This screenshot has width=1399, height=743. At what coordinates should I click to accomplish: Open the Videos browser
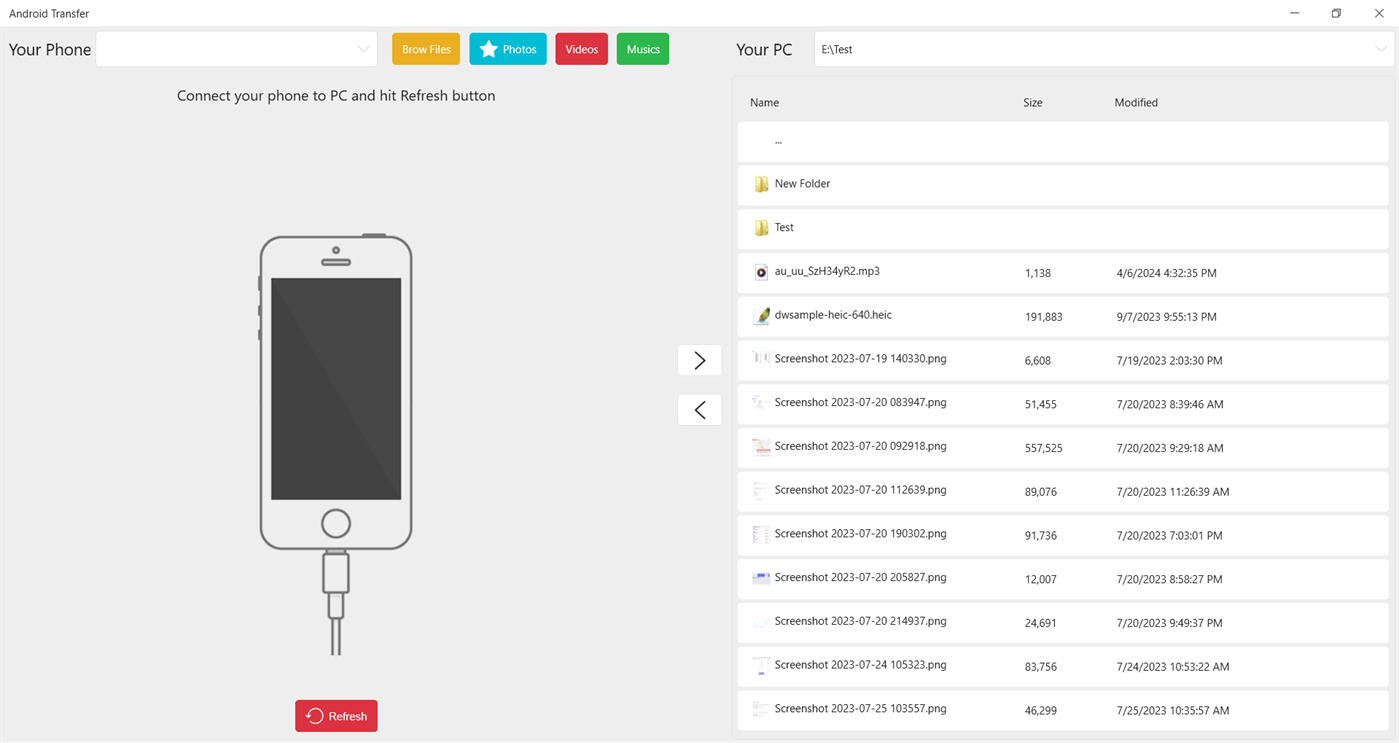coord(581,48)
